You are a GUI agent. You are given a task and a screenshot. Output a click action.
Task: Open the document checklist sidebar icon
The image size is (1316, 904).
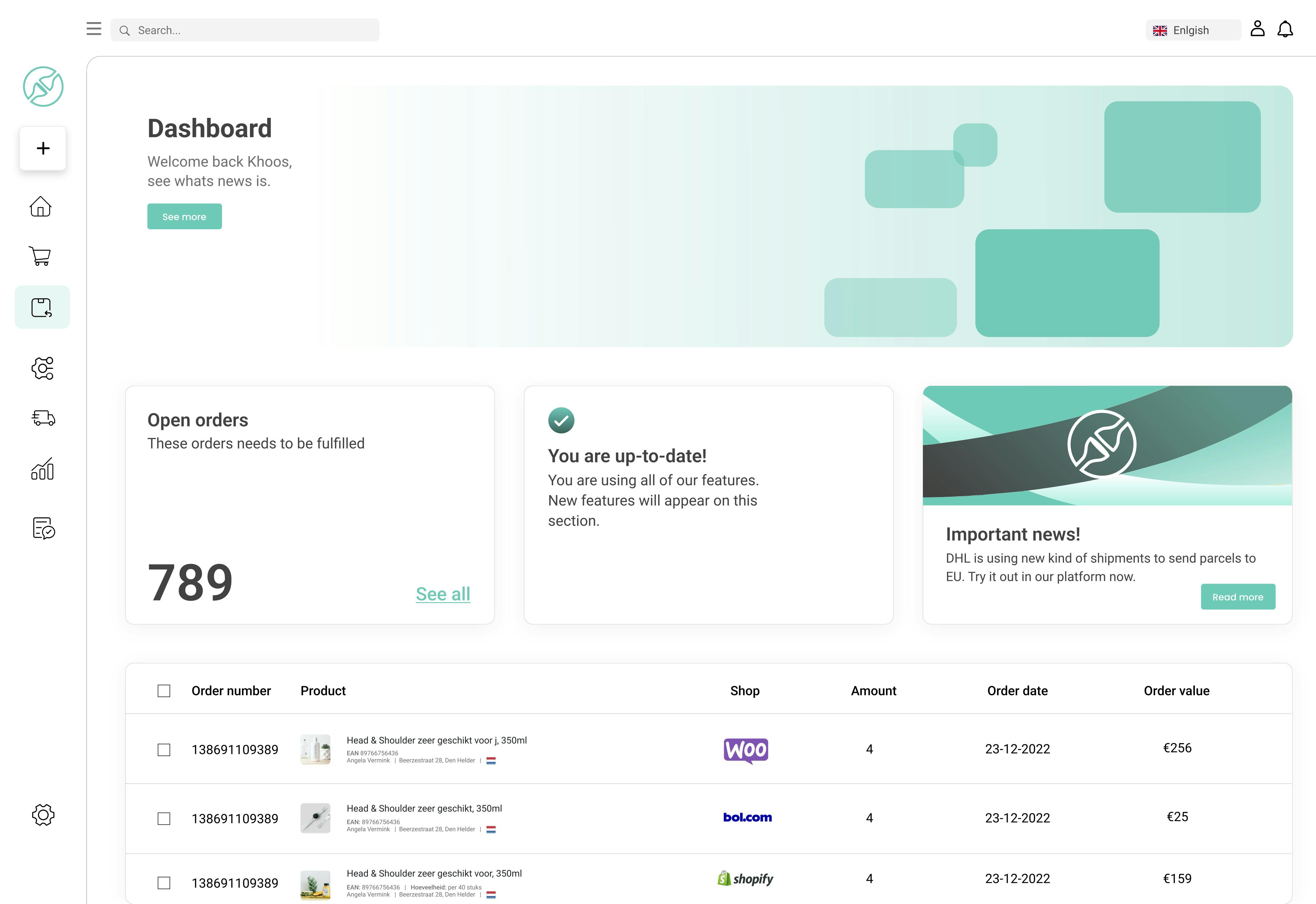coord(44,528)
